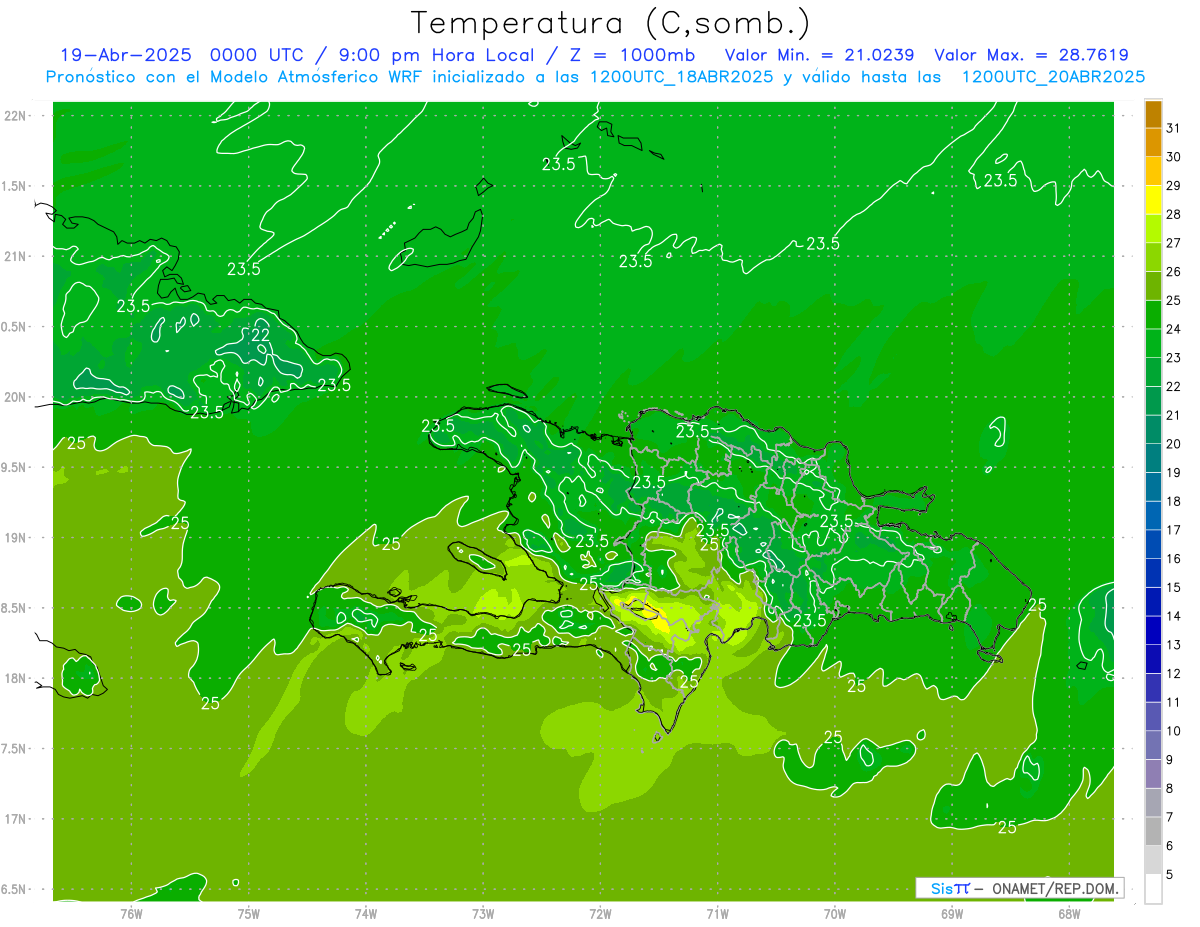
Task: Click the "75W" longitude axis label
Action: (x=248, y=913)
